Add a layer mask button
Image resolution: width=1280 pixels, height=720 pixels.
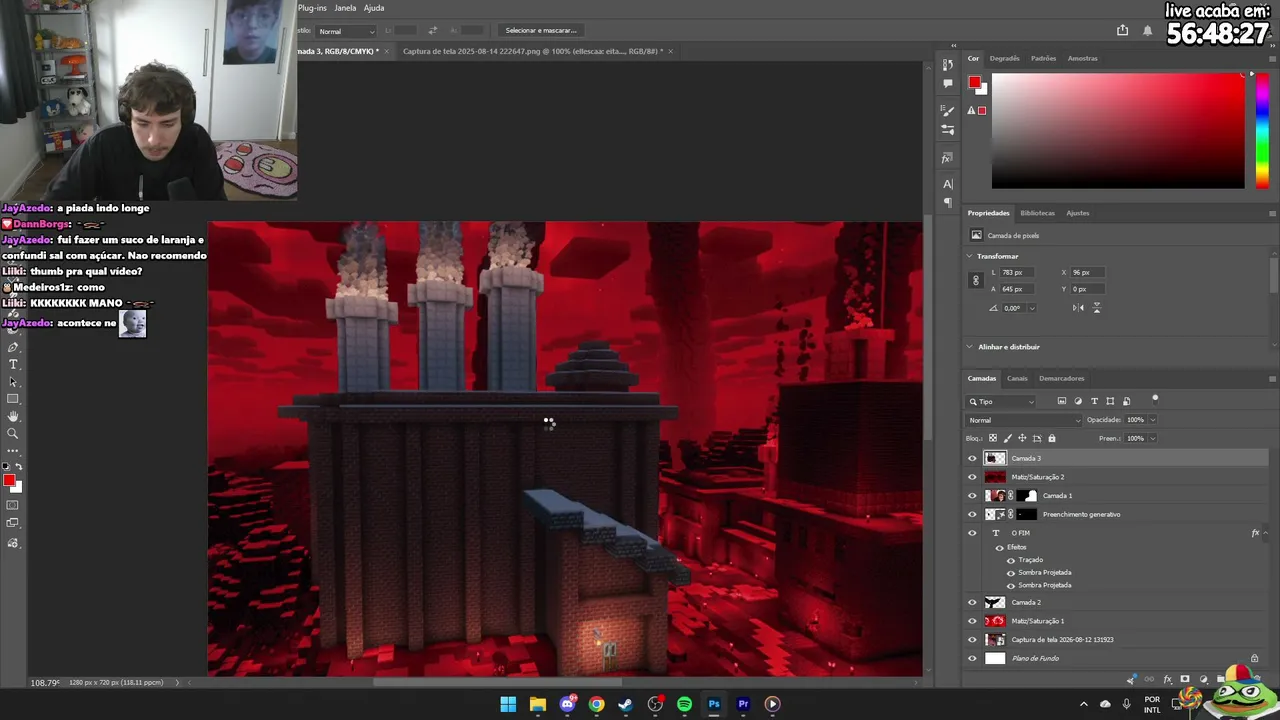coord(1185,680)
